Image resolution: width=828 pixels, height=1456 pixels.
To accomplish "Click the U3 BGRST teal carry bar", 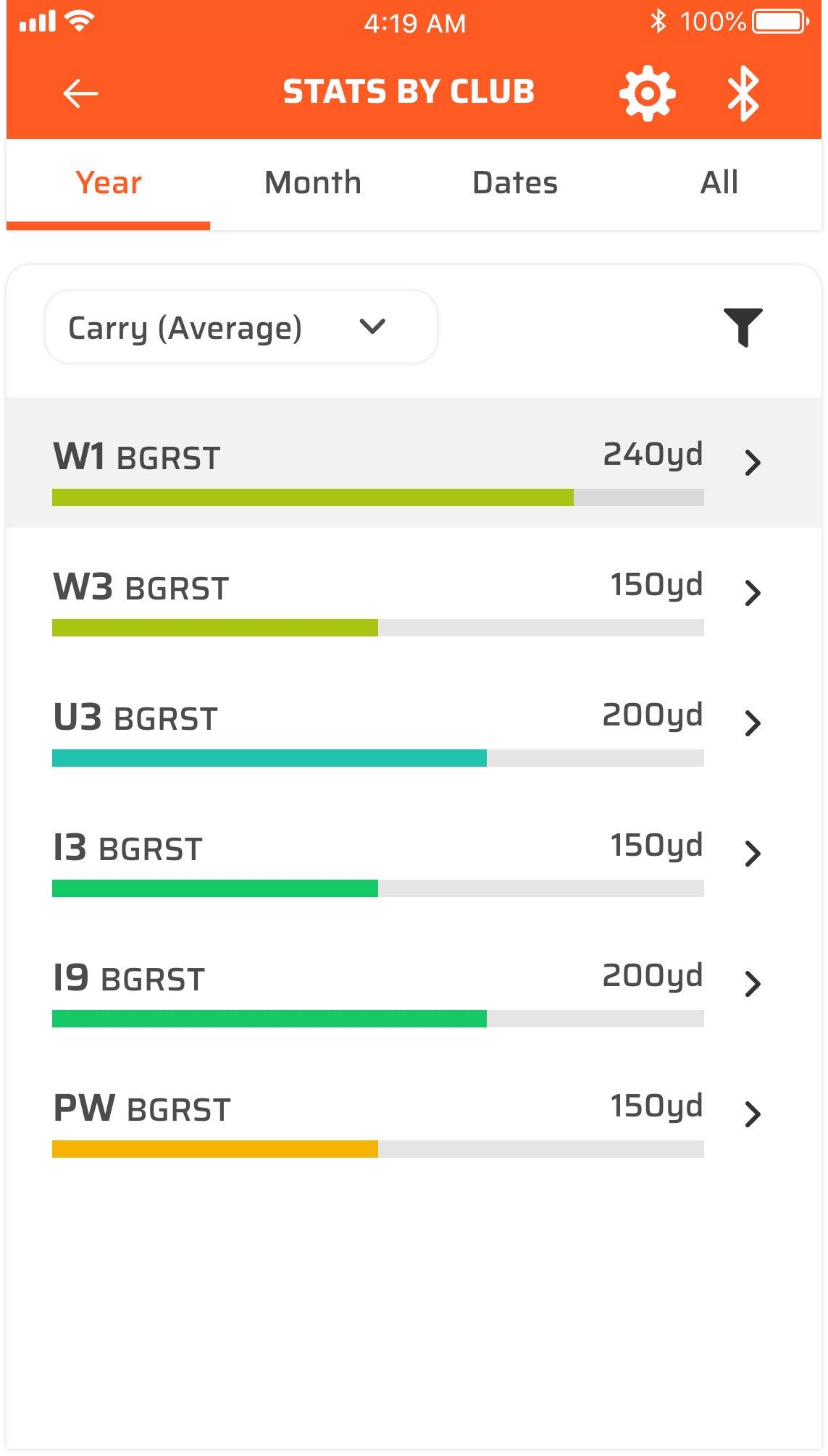I will 269,758.
